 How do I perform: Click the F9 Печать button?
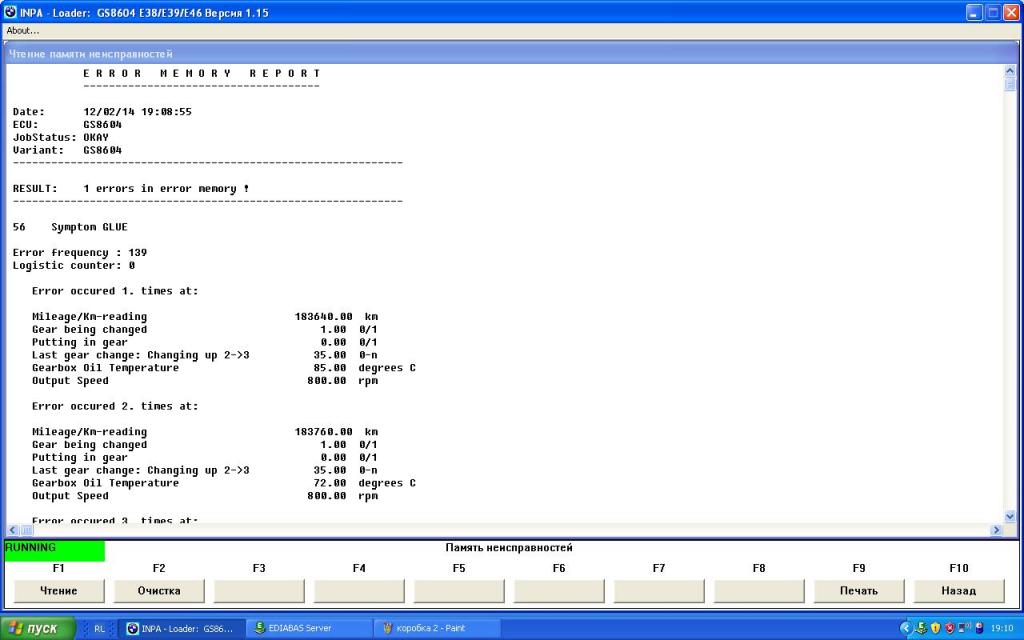(858, 590)
